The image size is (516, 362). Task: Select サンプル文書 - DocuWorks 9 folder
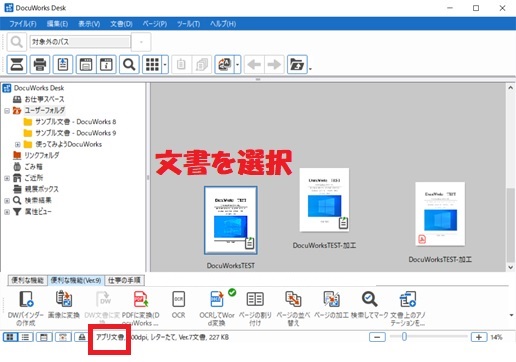(76, 133)
